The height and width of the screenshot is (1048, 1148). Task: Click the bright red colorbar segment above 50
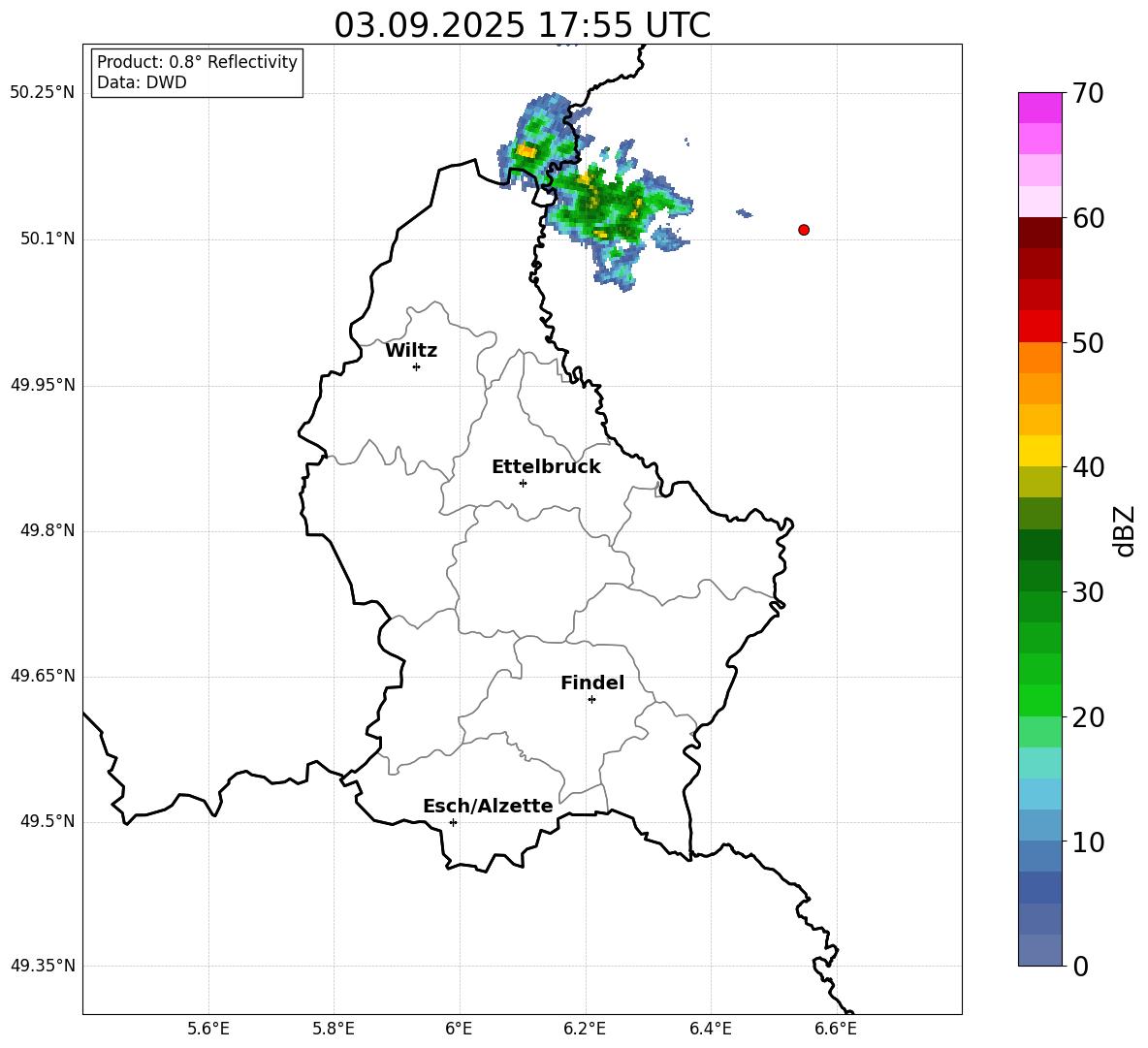[x=1039, y=326]
